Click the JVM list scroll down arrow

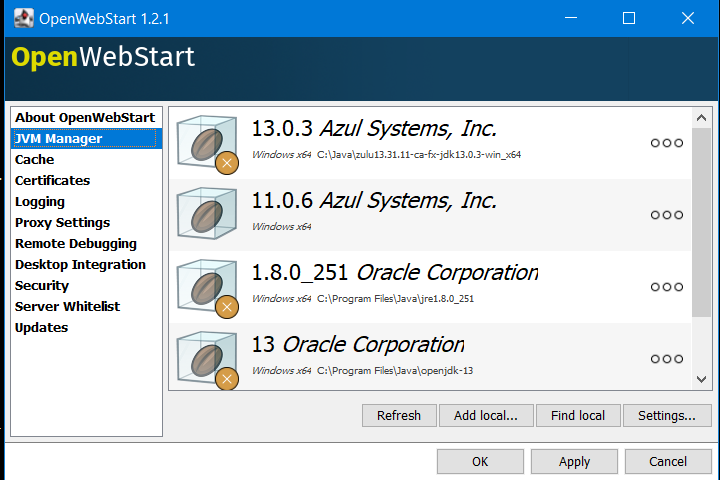[701, 379]
